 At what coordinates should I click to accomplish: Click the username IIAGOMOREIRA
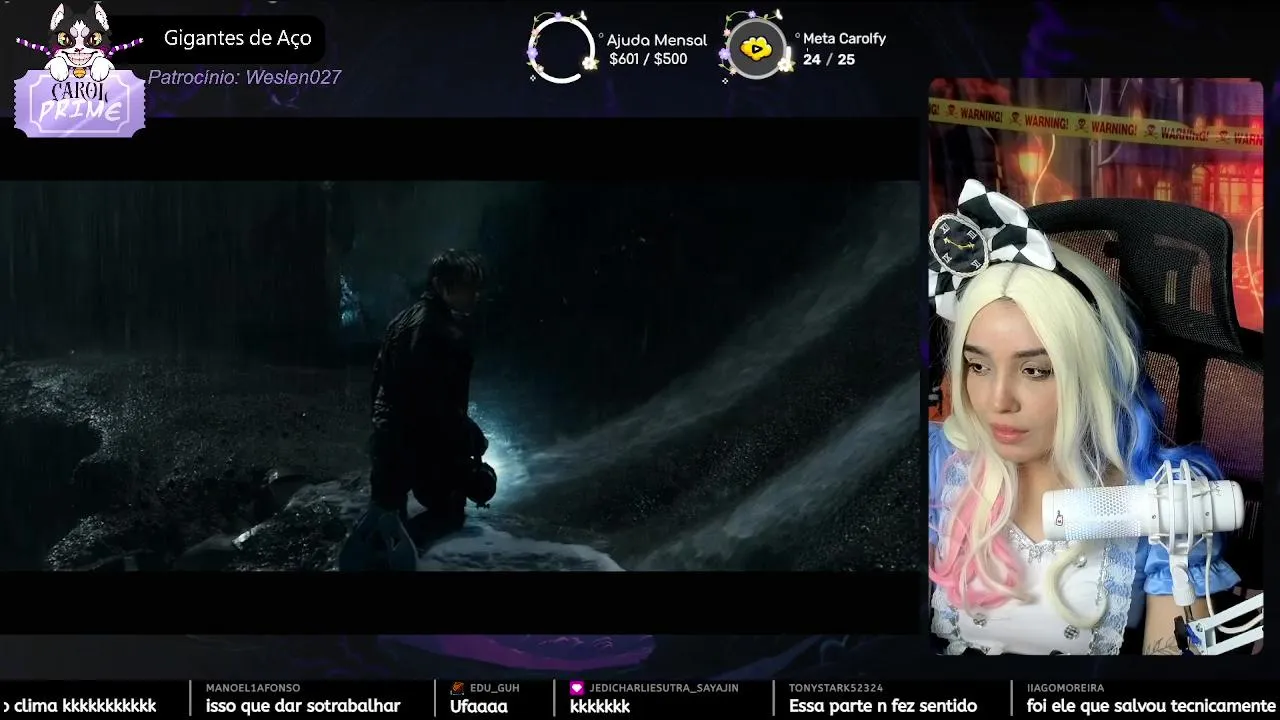1065,688
